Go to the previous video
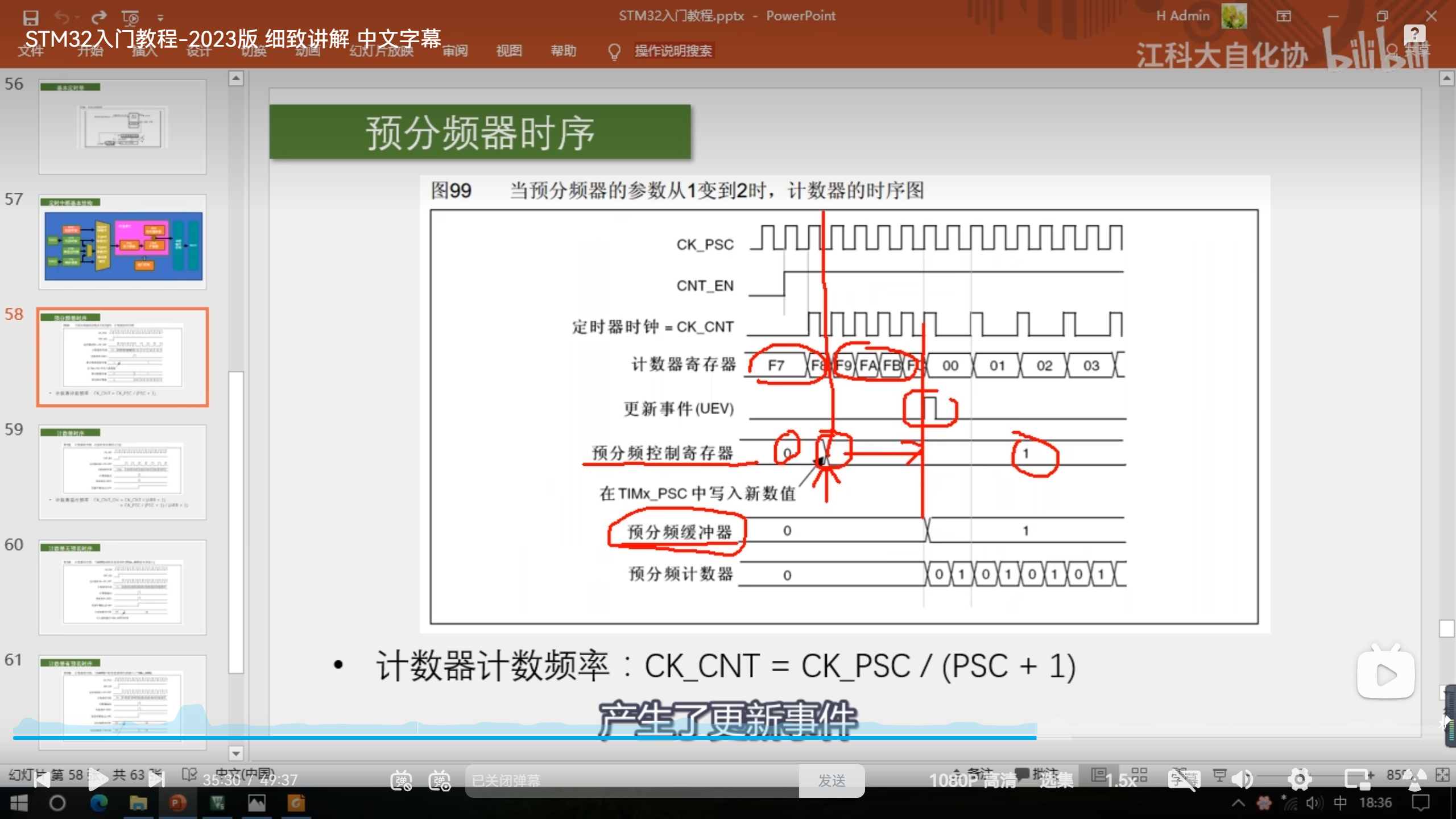The height and width of the screenshot is (819, 1456). [42, 780]
